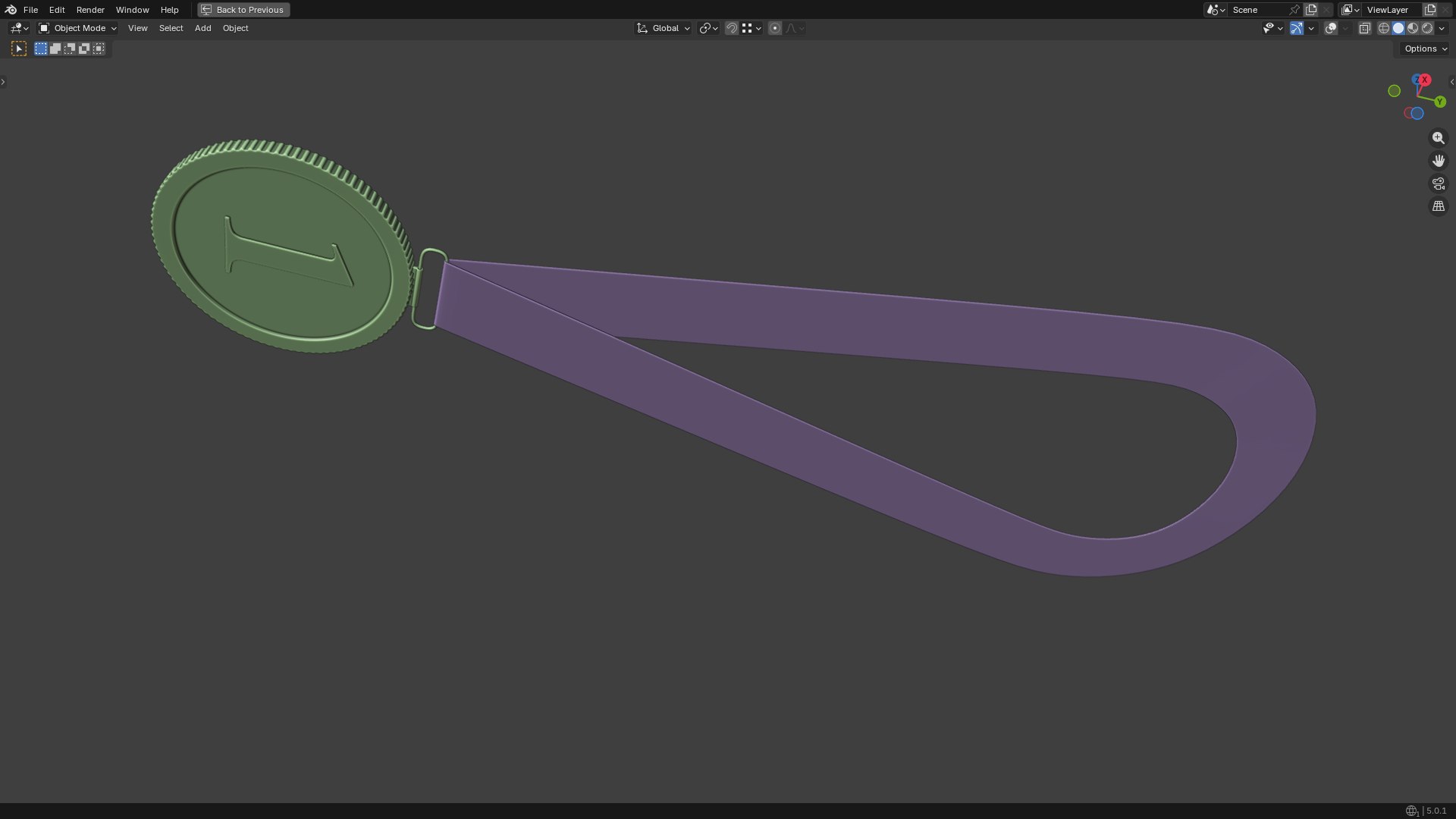Open the Global transform orientation dropdown

click(x=663, y=28)
